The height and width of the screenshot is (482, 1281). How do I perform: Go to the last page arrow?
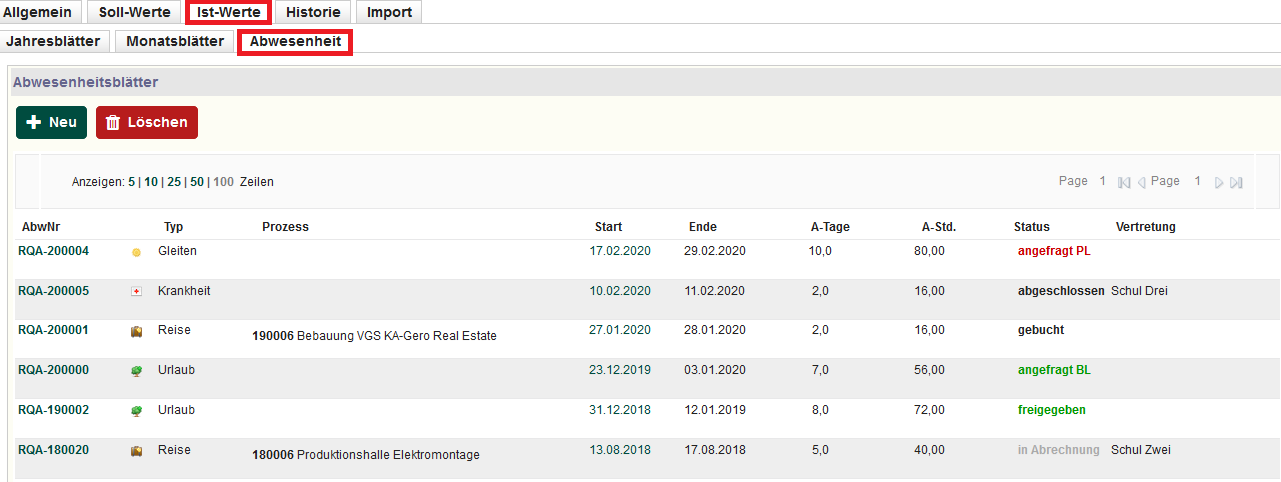coord(1236,182)
